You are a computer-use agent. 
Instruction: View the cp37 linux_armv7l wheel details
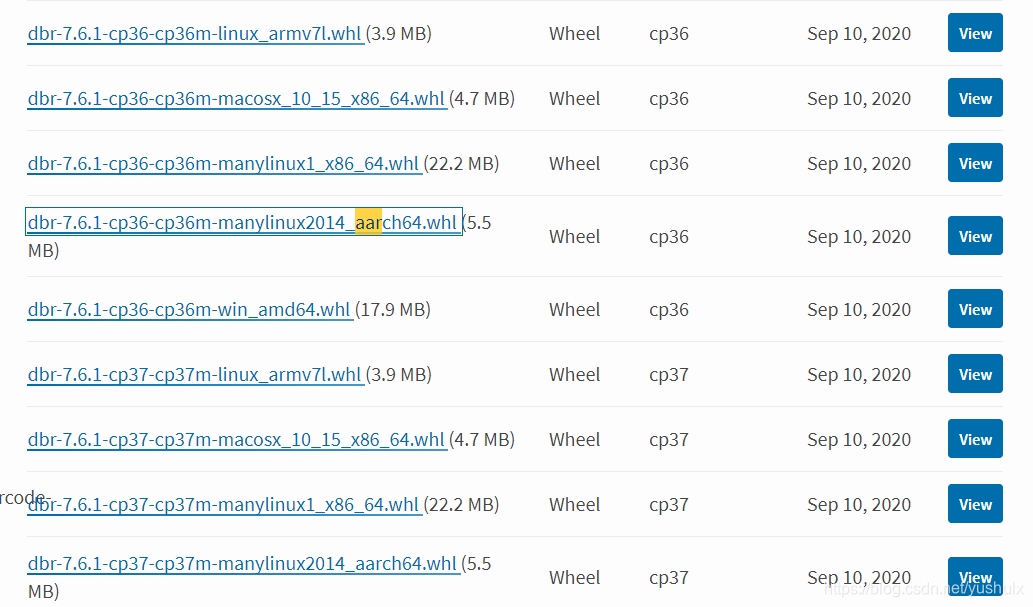[974, 374]
